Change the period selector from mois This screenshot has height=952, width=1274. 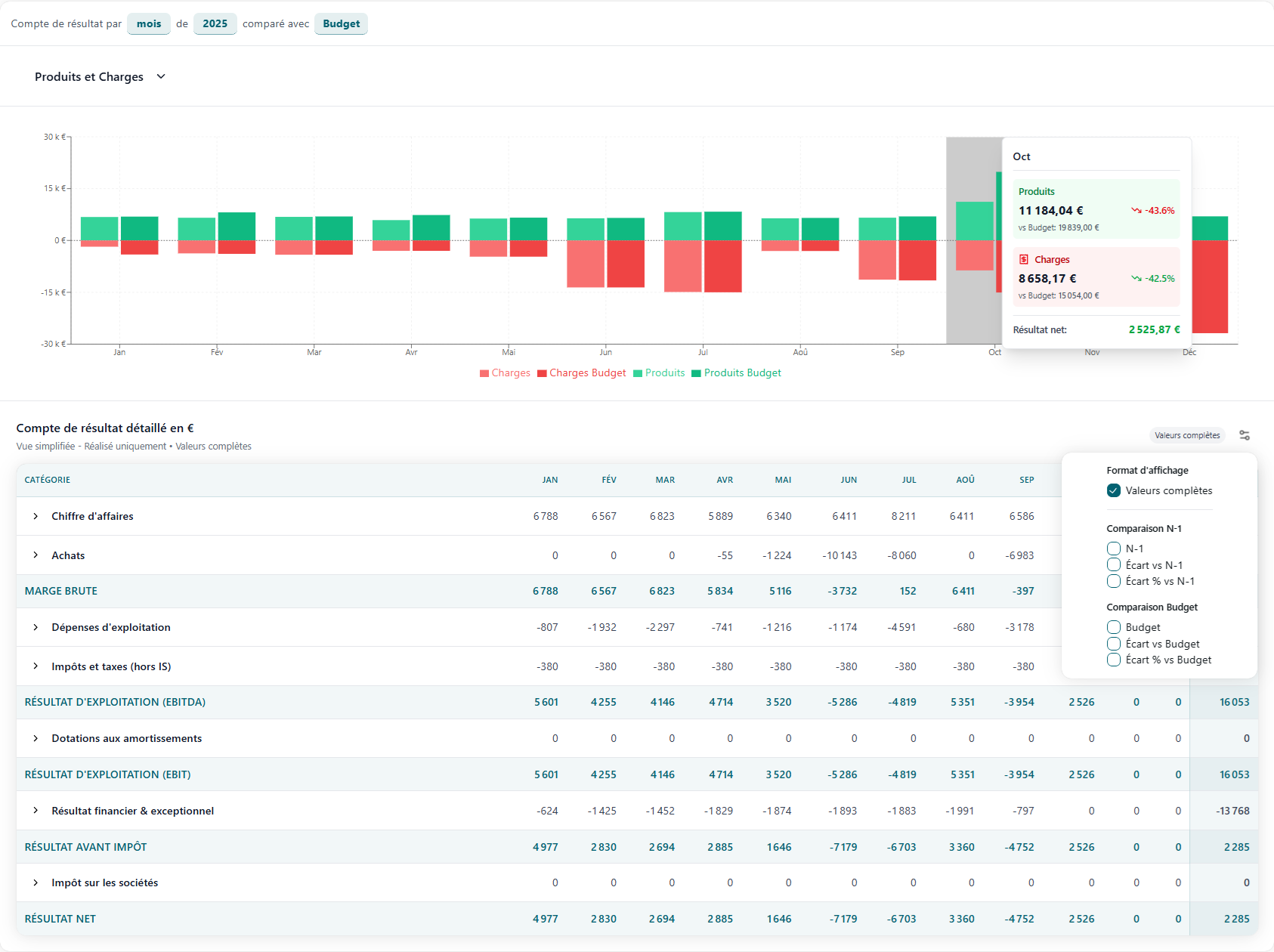[149, 24]
